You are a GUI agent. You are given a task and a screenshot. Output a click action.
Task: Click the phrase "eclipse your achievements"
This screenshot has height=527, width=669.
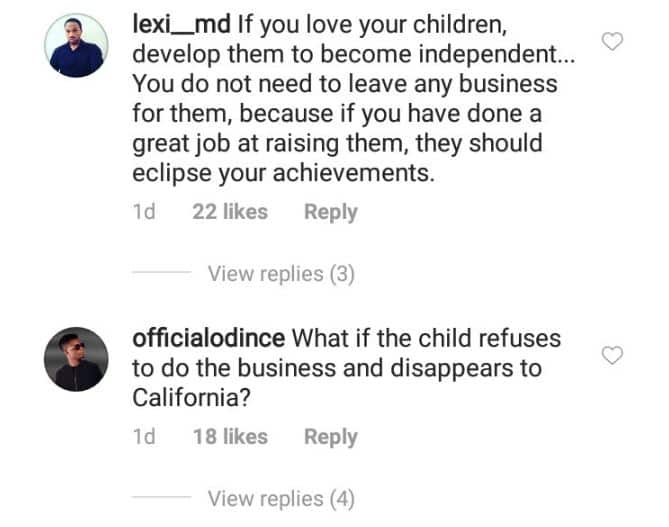coord(285,172)
